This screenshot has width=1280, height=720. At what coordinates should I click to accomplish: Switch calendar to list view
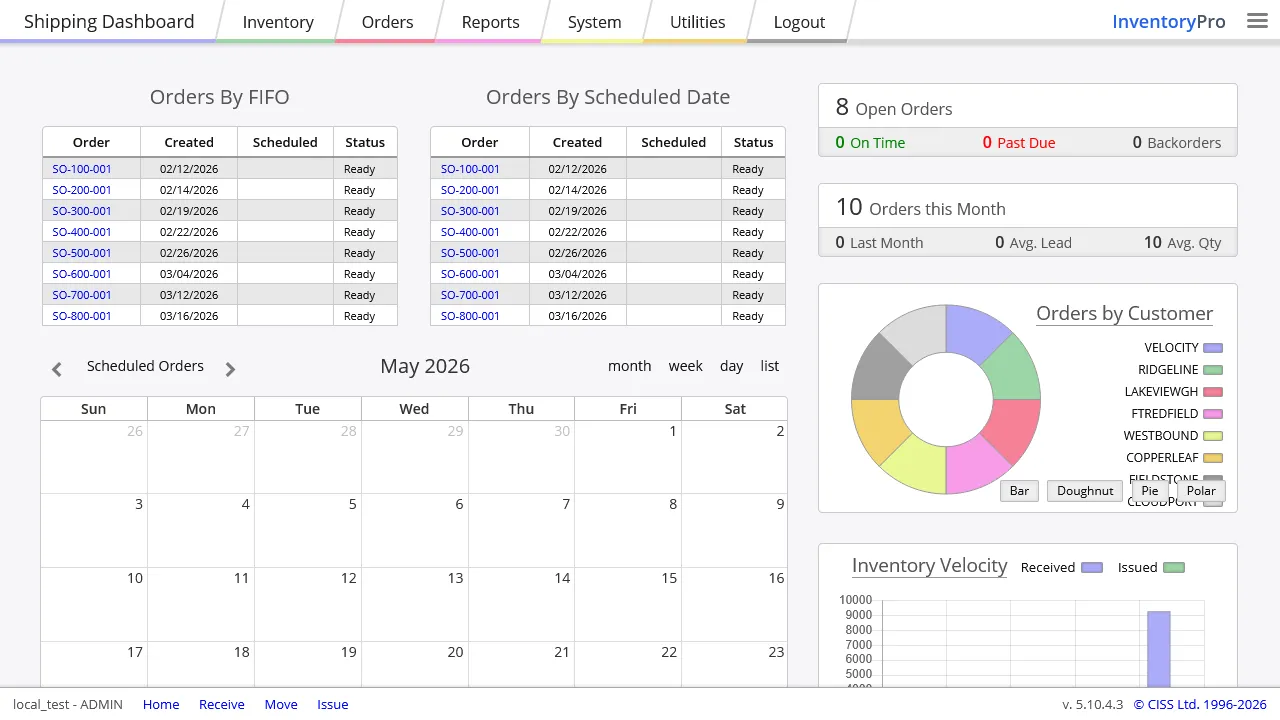770,366
